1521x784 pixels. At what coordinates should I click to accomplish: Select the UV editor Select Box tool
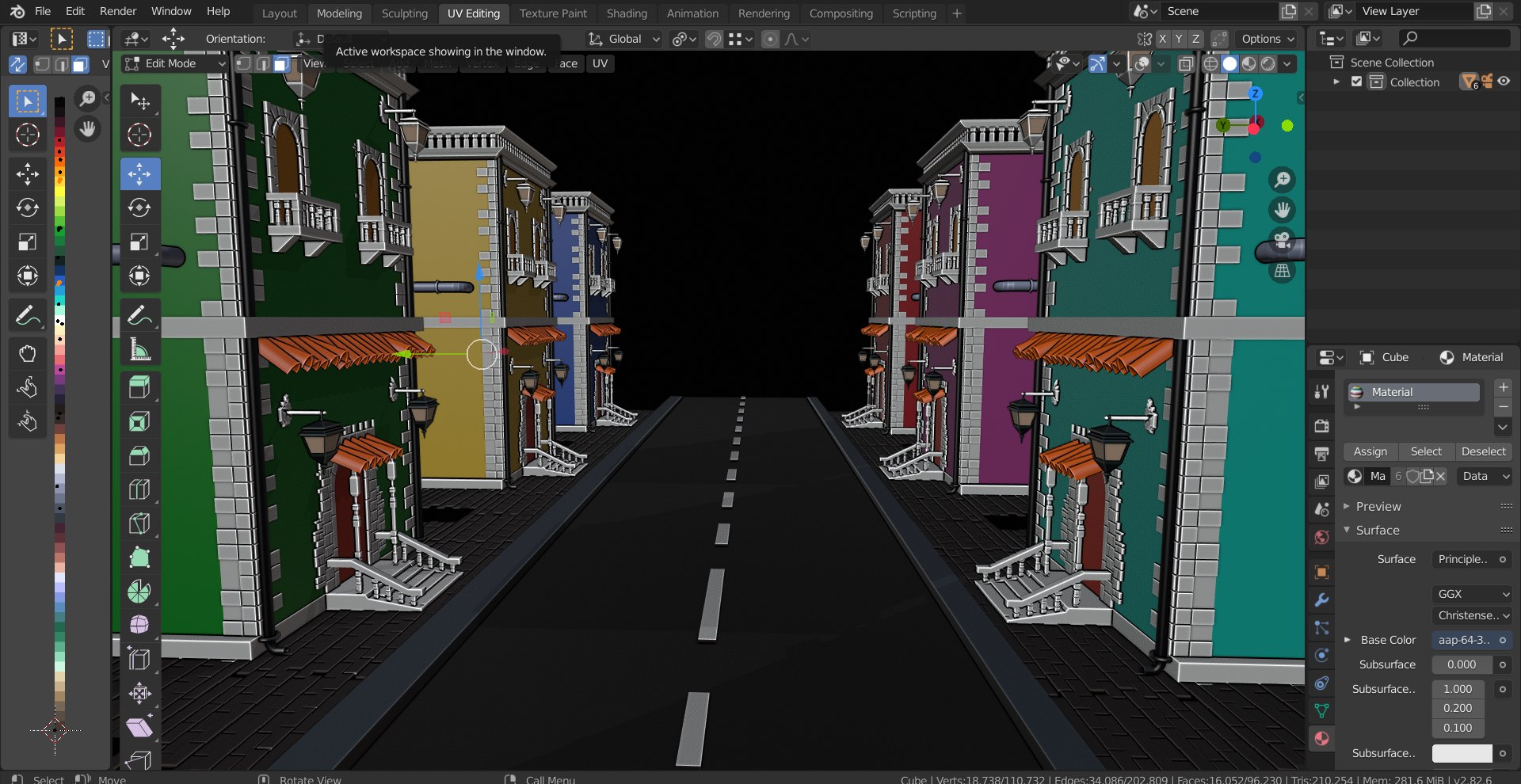pyautogui.click(x=28, y=101)
